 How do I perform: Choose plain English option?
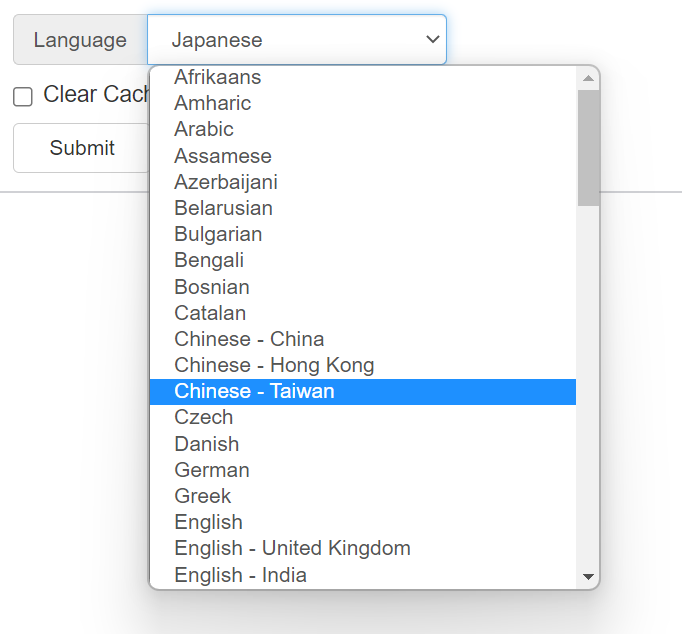(363, 522)
